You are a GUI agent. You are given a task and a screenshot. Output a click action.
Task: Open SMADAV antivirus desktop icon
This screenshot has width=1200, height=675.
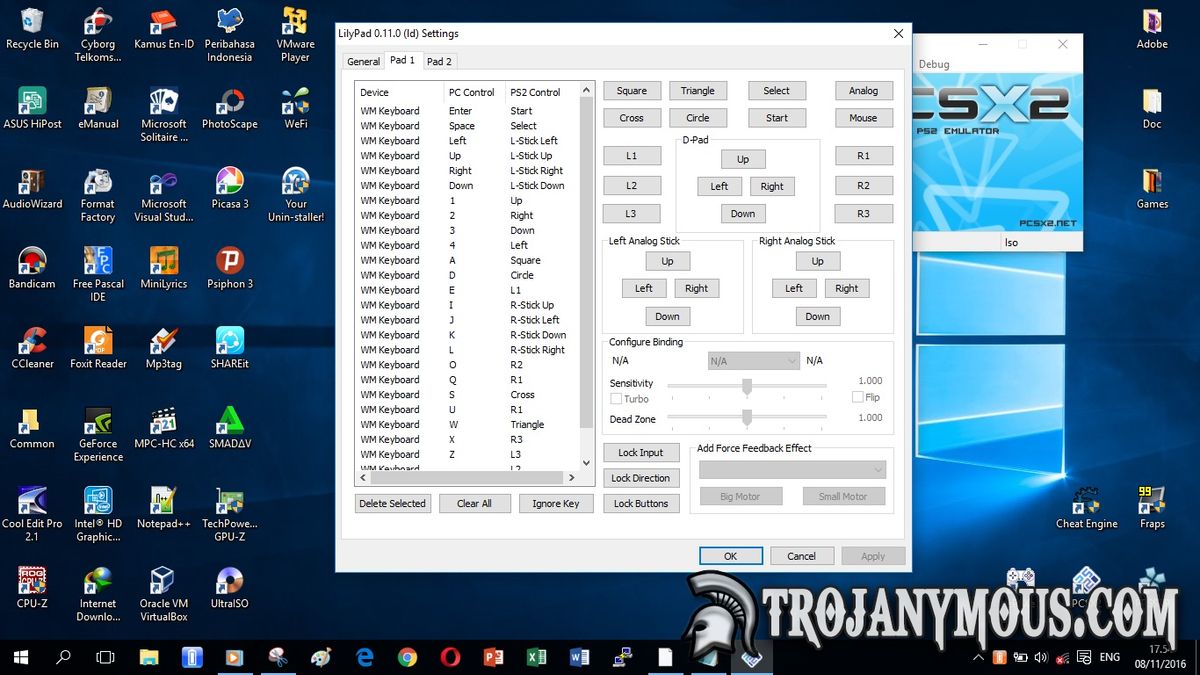(x=230, y=428)
